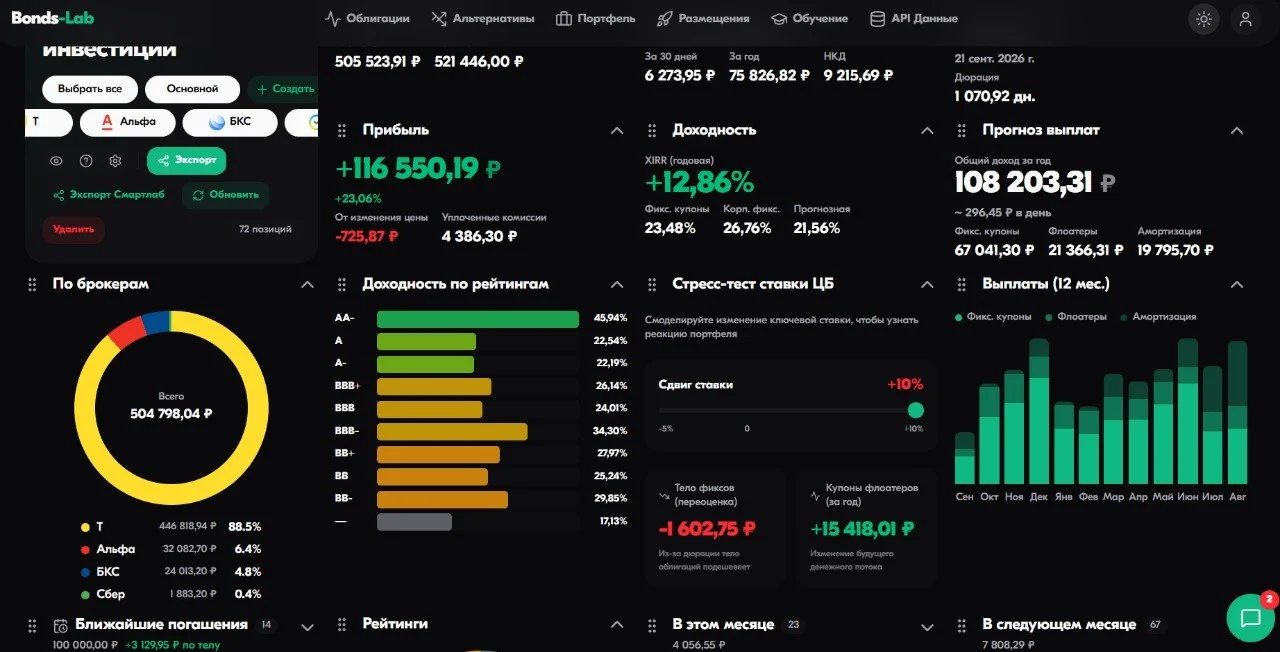This screenshot has height=652, width=1280.
Task: Click drag handle of В этом месяце
Action: [x=652, y=625]
